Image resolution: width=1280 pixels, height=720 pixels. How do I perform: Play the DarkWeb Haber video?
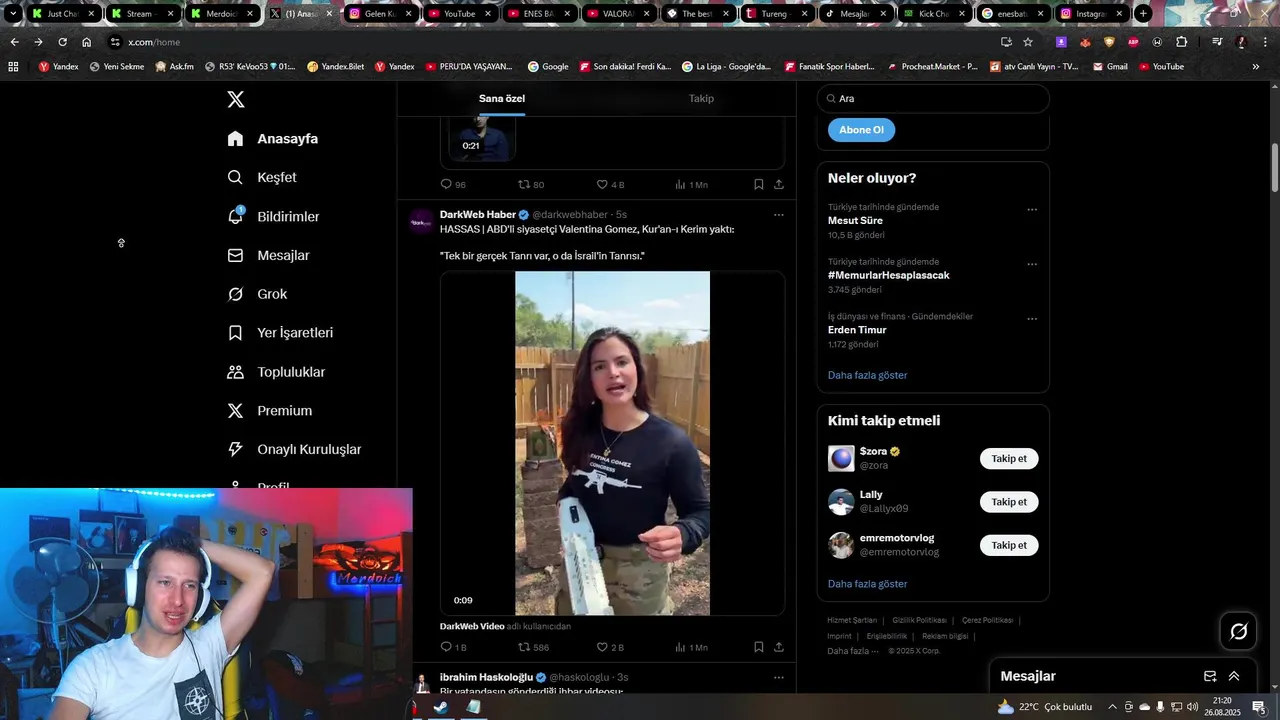pos(612,443)
